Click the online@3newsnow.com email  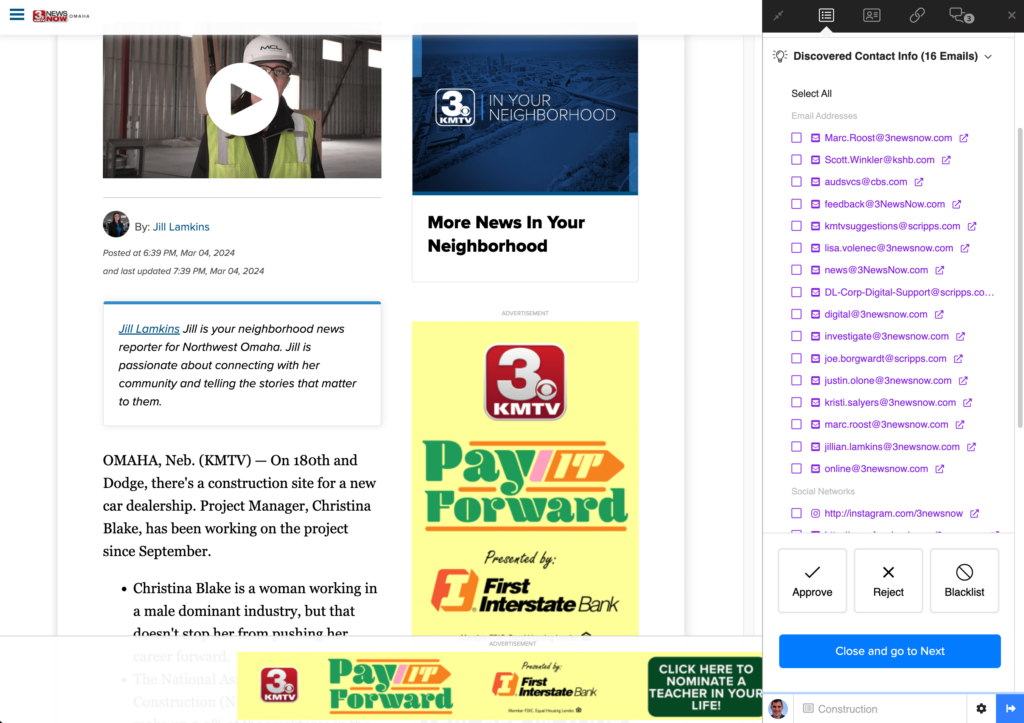[876, 469]
